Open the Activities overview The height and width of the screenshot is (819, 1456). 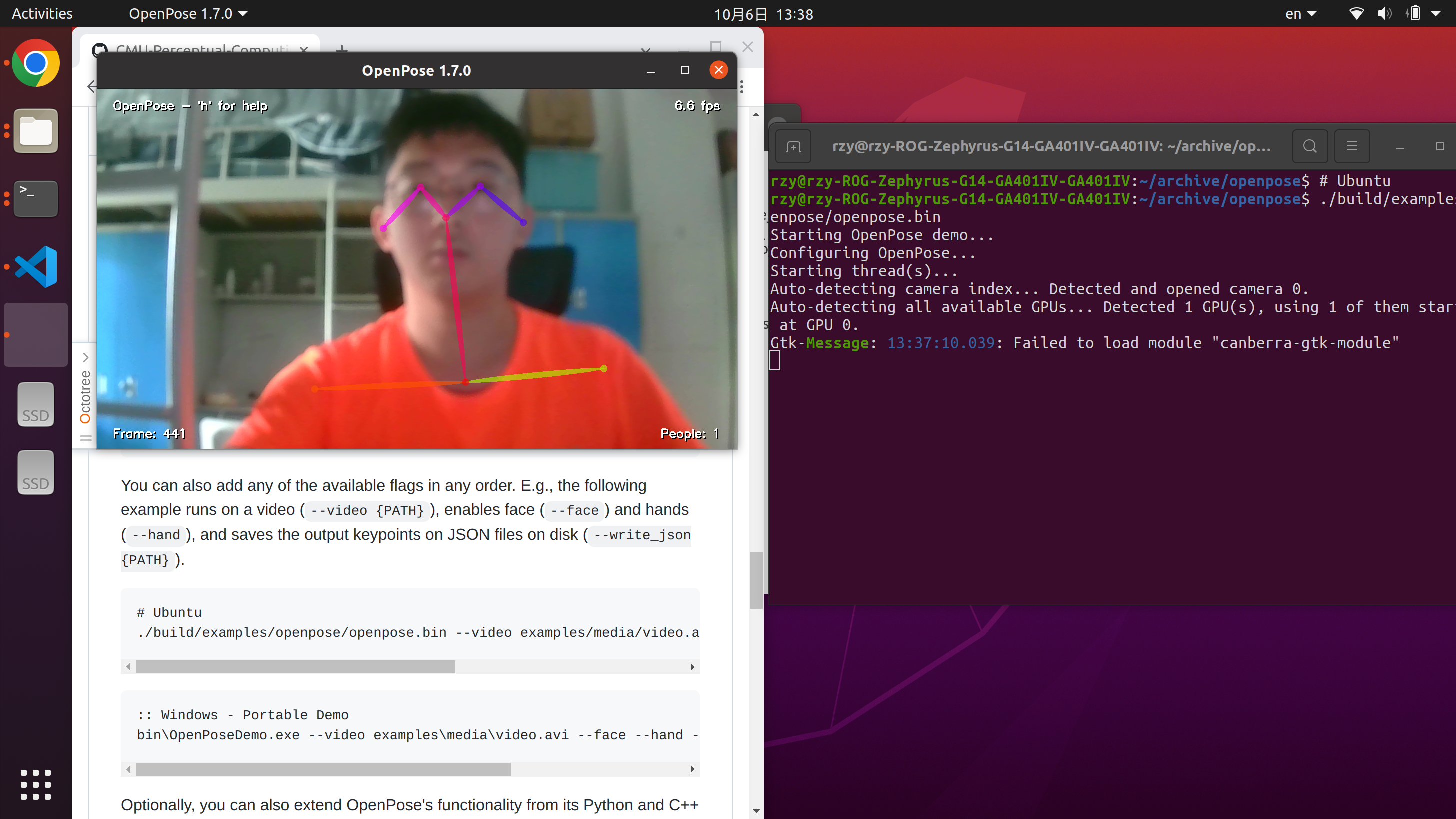pyautogui.click(x=42, y=13)
